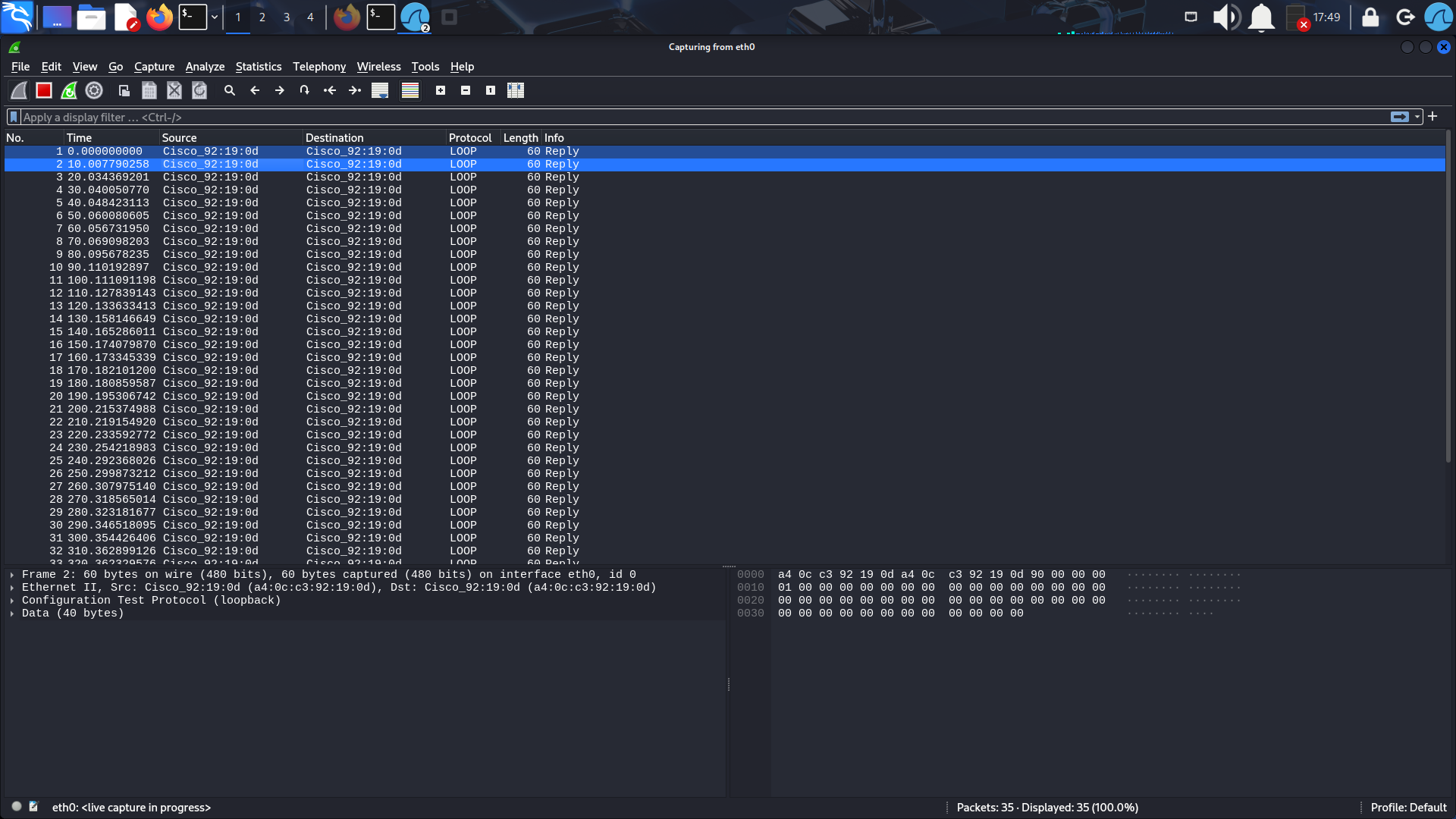Open the Tools menu
1456x819 pixels.
tap(425, 67)
